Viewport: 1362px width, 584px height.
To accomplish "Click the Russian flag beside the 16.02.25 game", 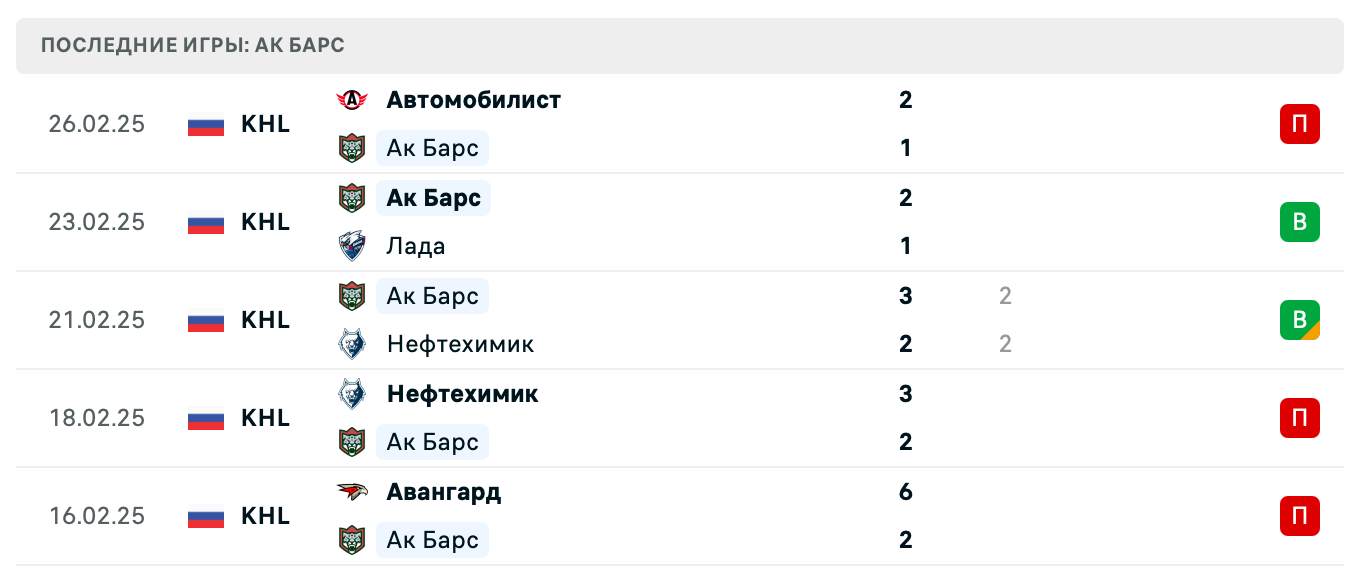I will pos(204,516).
